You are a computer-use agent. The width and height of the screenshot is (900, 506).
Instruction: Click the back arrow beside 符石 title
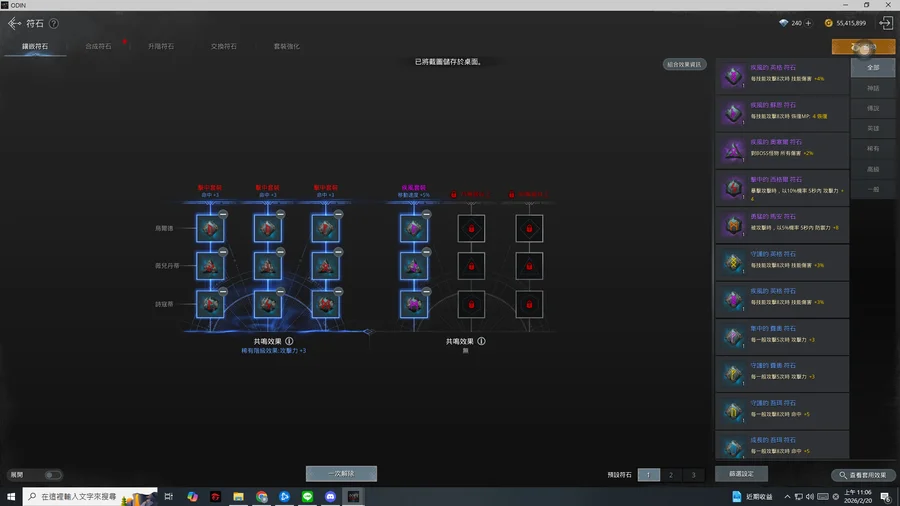point(14,23)
